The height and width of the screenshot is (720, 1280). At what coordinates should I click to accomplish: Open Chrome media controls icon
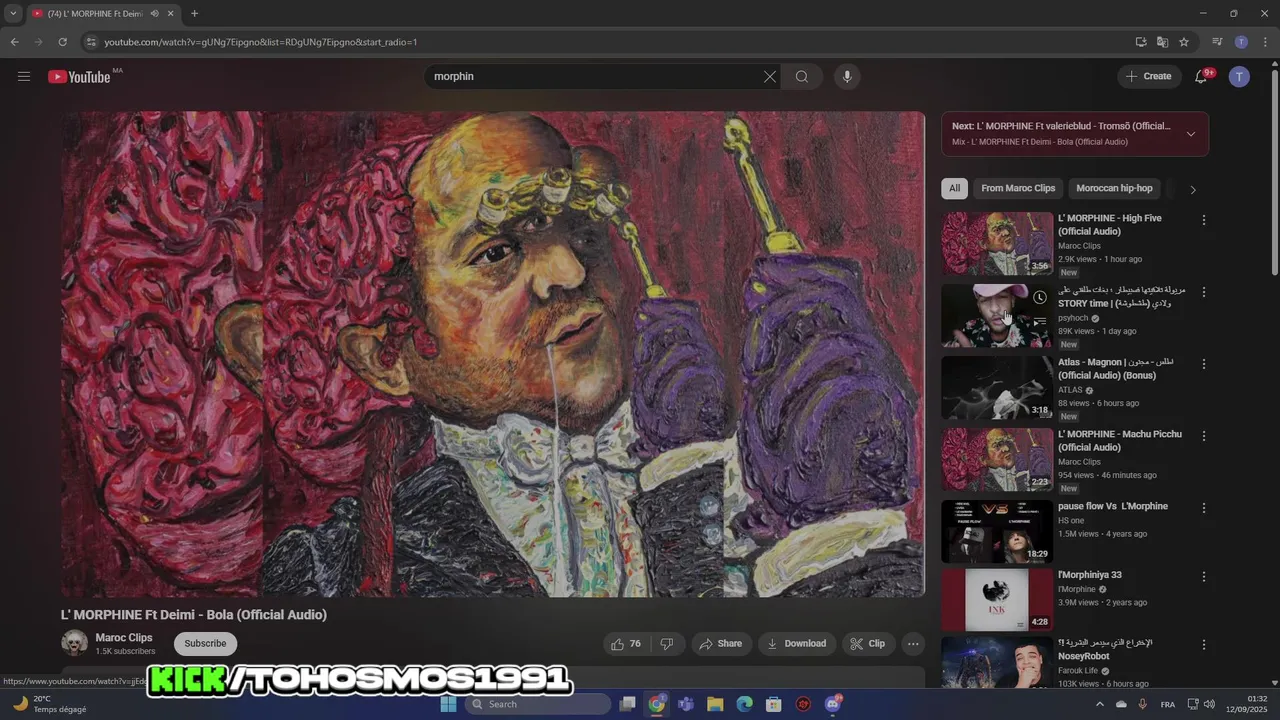(x=1217, y=42)
